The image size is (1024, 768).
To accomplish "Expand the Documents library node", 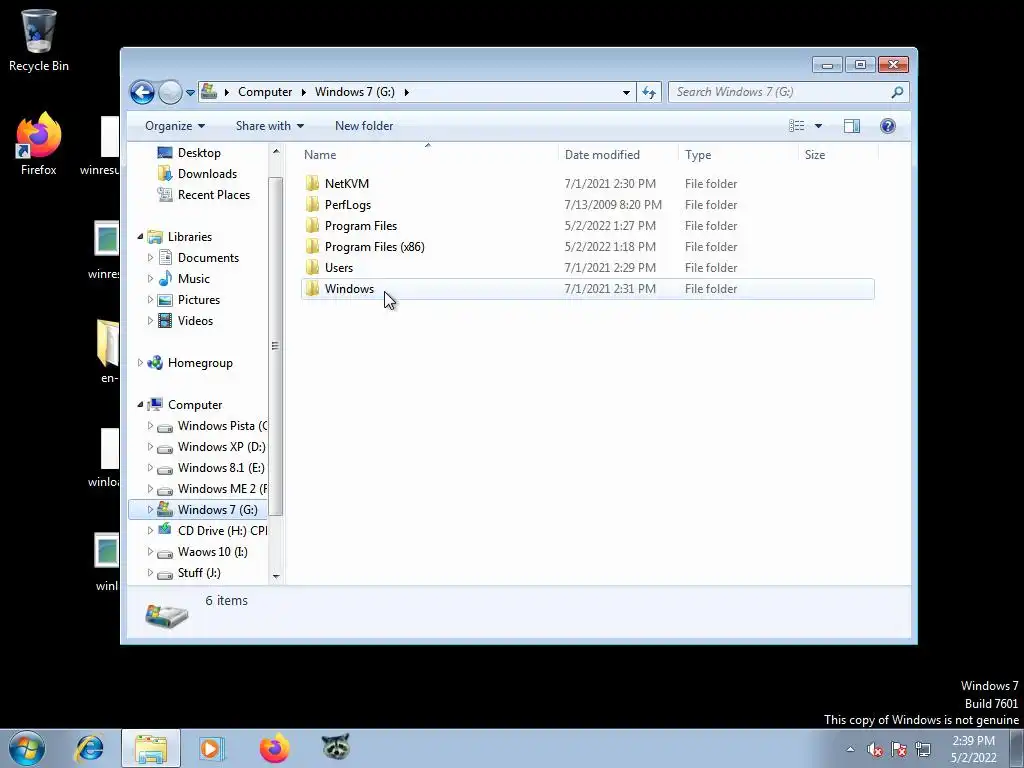I will click(x=150, y=257).
